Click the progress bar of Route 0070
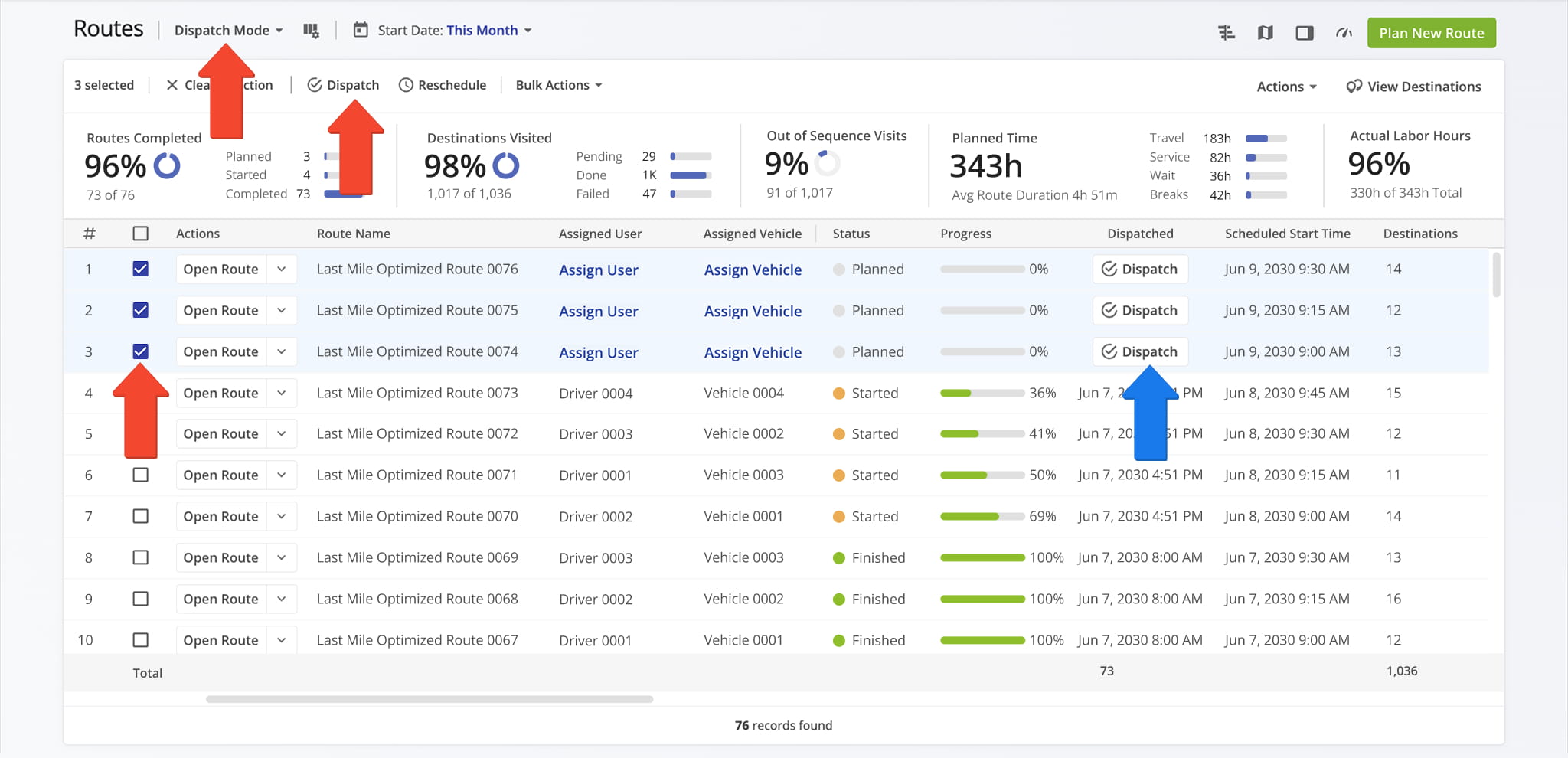The image size is (1568, 758). (982, 516)
